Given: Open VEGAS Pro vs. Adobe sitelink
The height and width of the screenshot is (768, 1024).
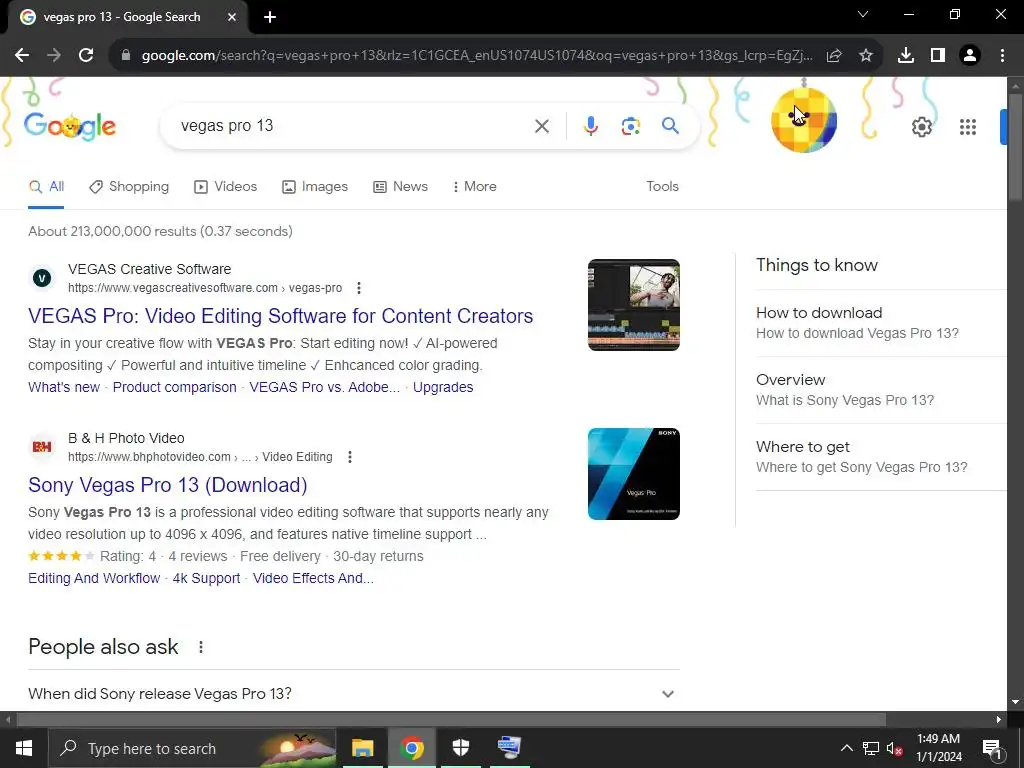Looking at the screenshot, I should (x=325, y=387).
